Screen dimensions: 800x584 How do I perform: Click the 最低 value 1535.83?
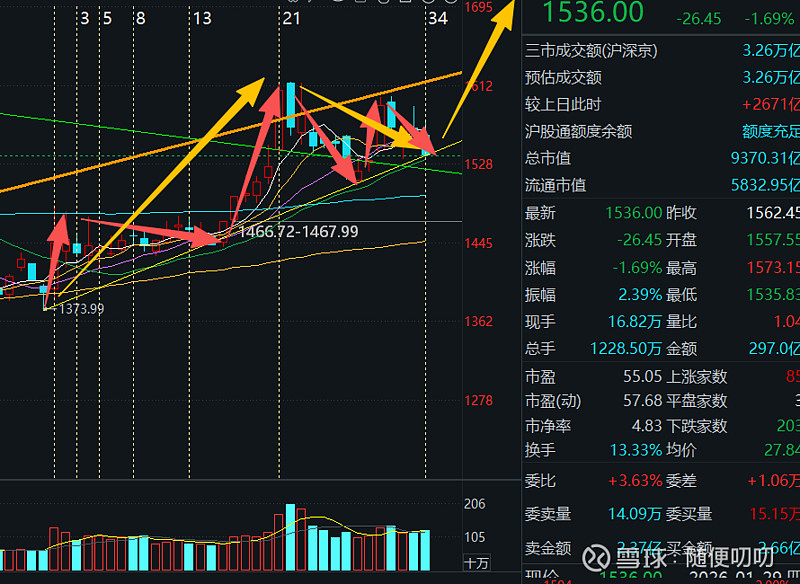773,294
